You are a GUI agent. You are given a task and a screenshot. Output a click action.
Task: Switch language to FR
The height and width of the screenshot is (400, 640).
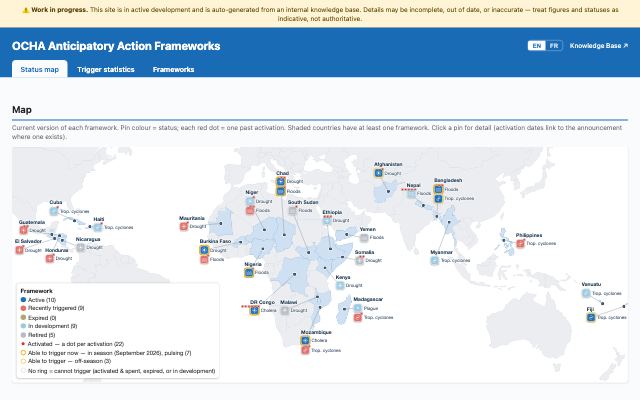[x=554, y=46]
